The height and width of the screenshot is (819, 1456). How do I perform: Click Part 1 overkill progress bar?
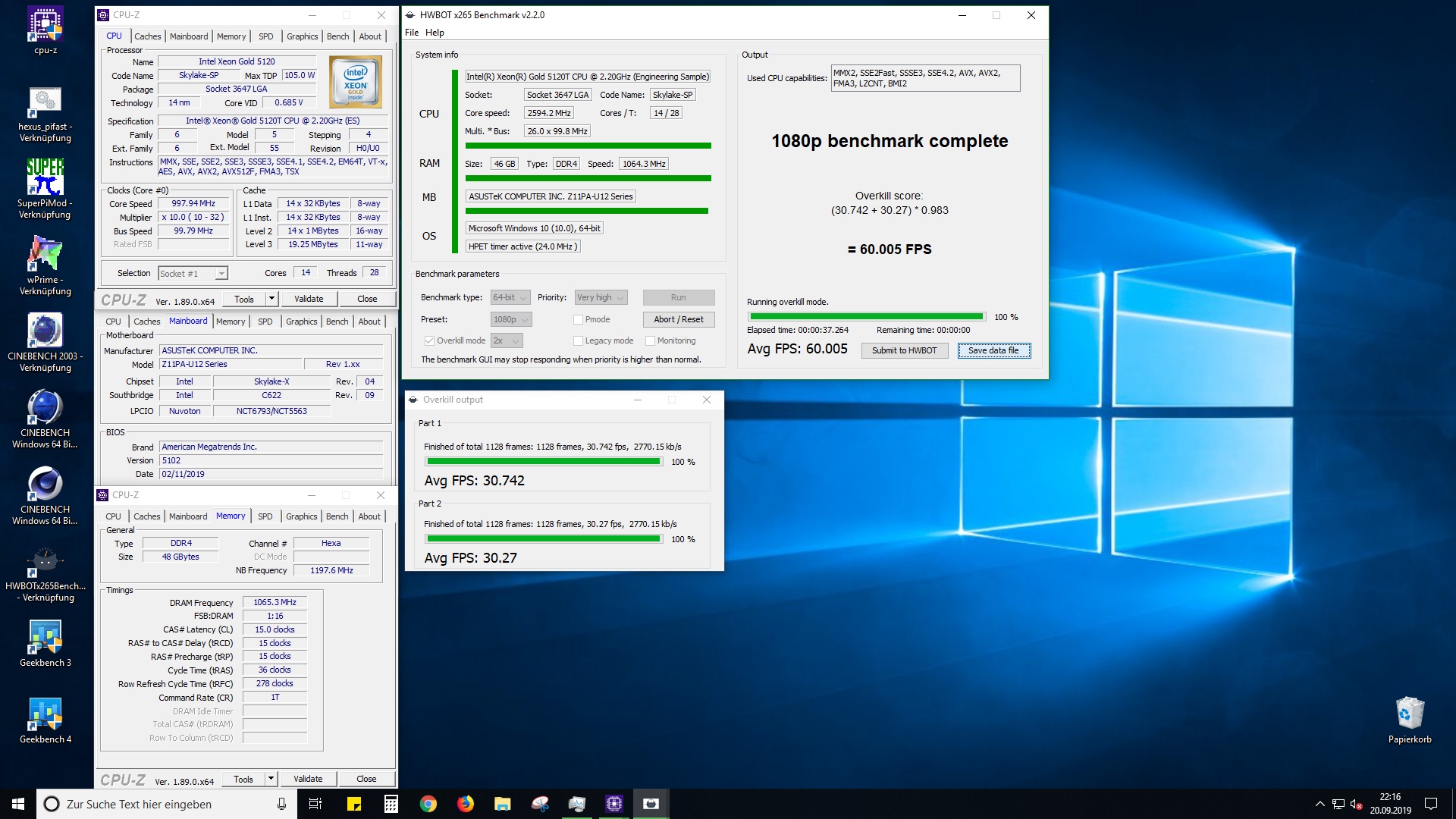pos(543,461)
